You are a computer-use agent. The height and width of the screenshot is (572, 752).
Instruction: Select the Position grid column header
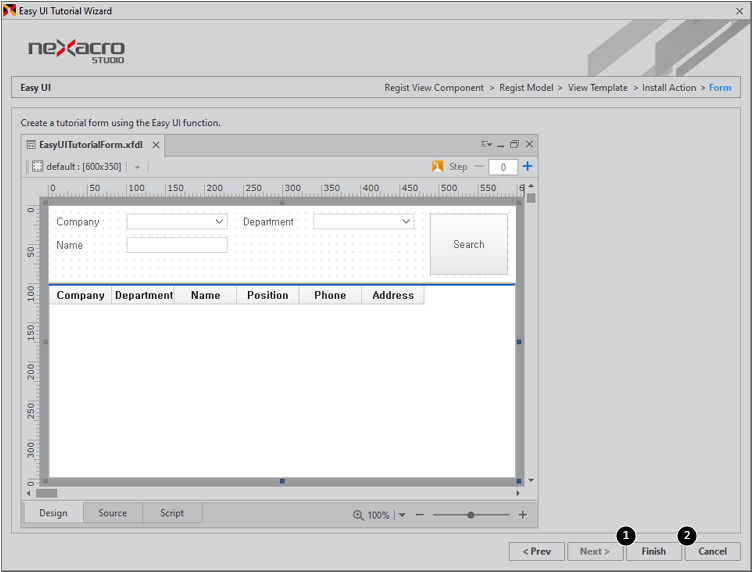click(x=268, y=295)
